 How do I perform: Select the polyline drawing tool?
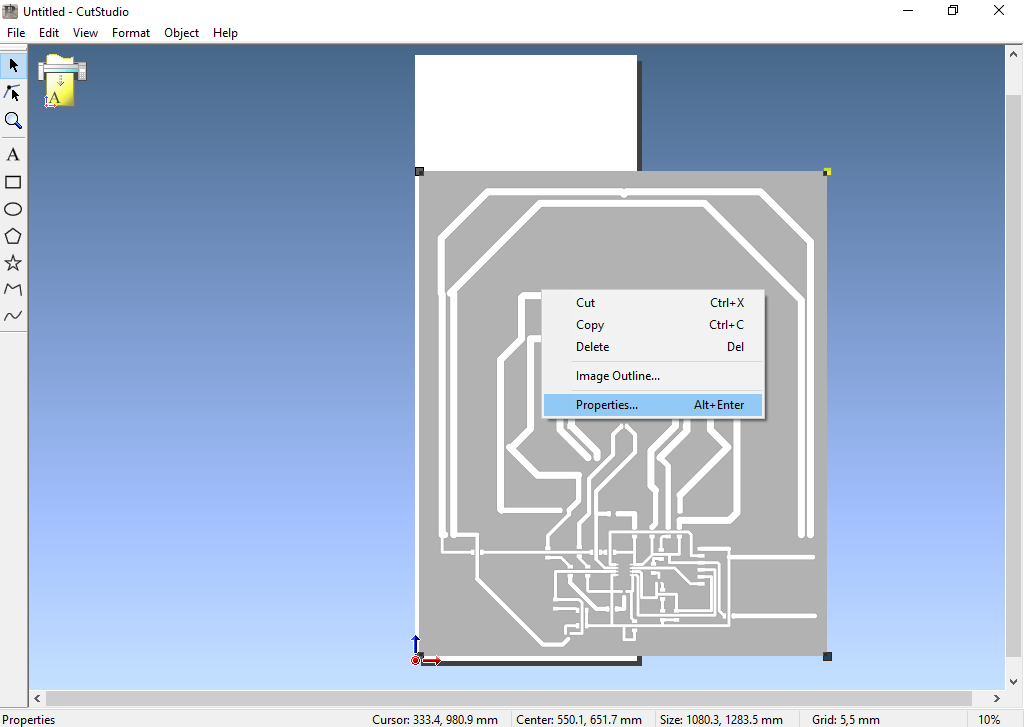tap(13, 289)
